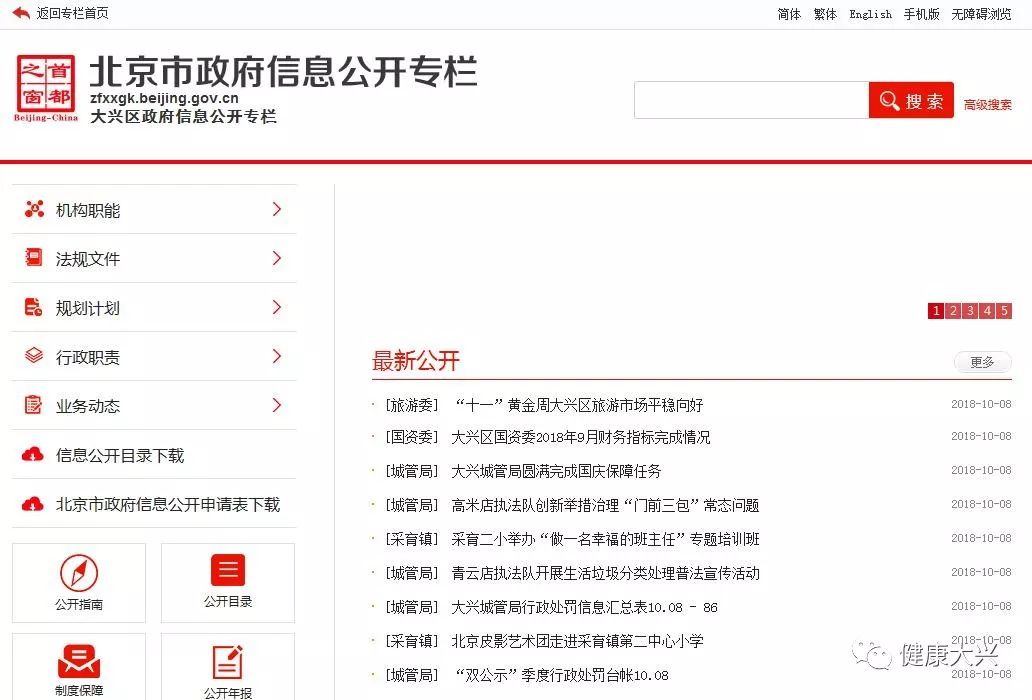The image size is (1032, 700).
Task: Open 信息公开目录下载 link
Action: point(120,455)
